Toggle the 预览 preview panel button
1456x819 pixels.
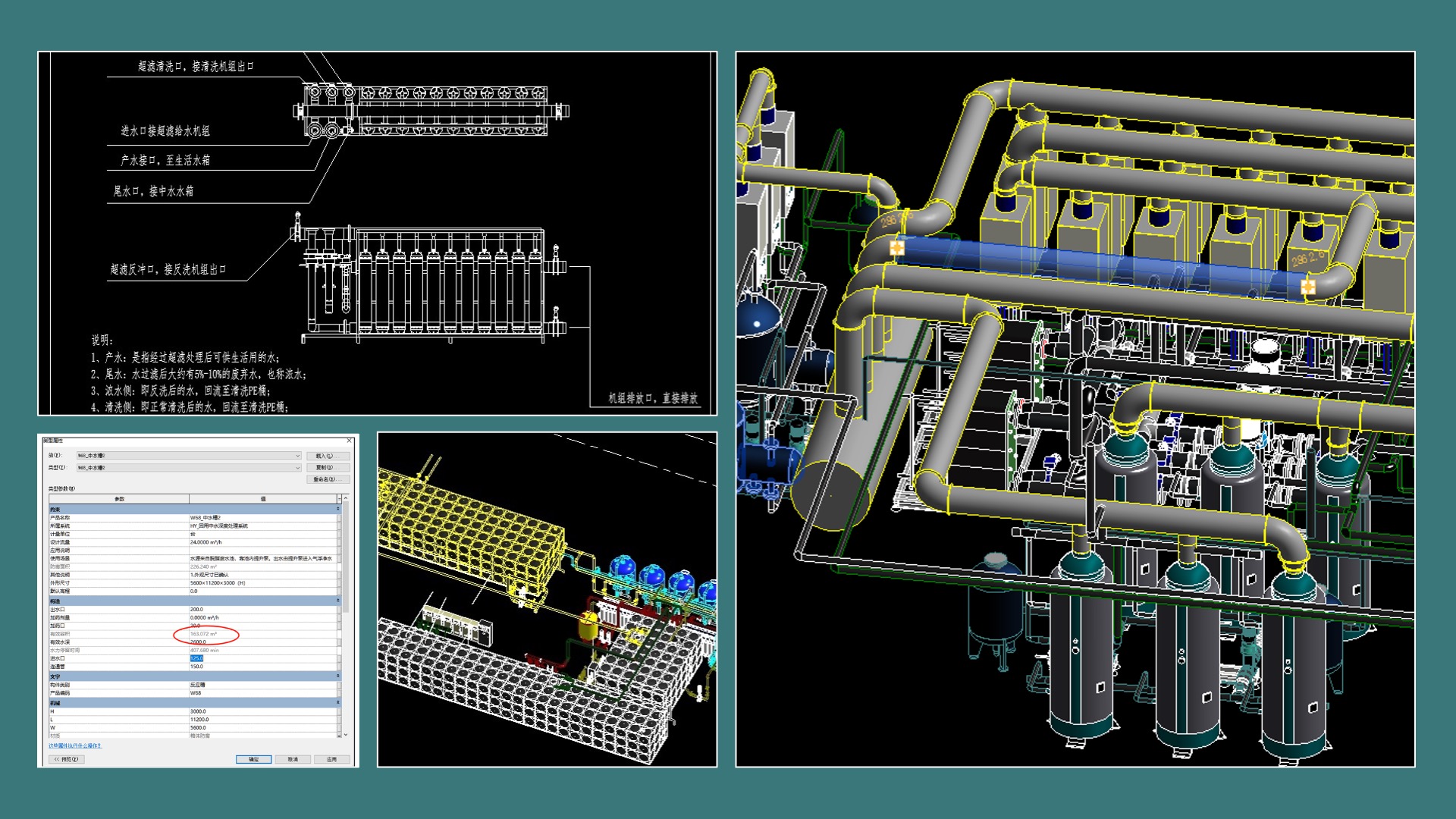point(66,759)
